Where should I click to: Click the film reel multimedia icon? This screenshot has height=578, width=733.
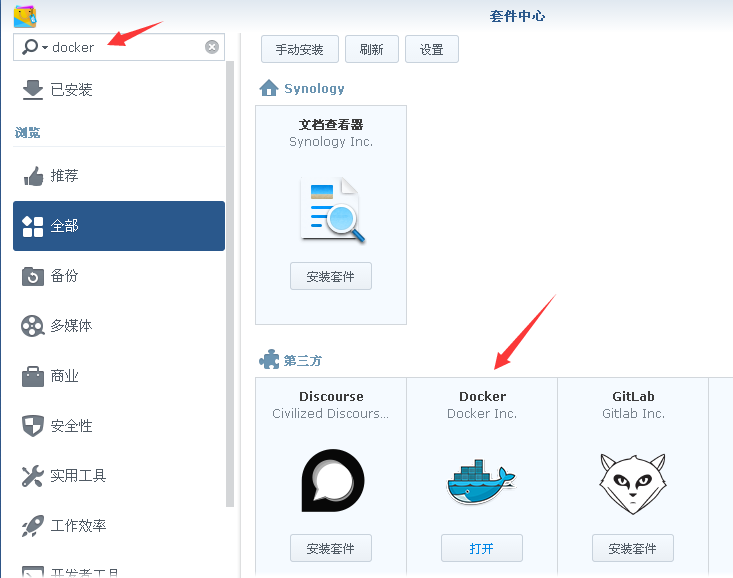33,326
